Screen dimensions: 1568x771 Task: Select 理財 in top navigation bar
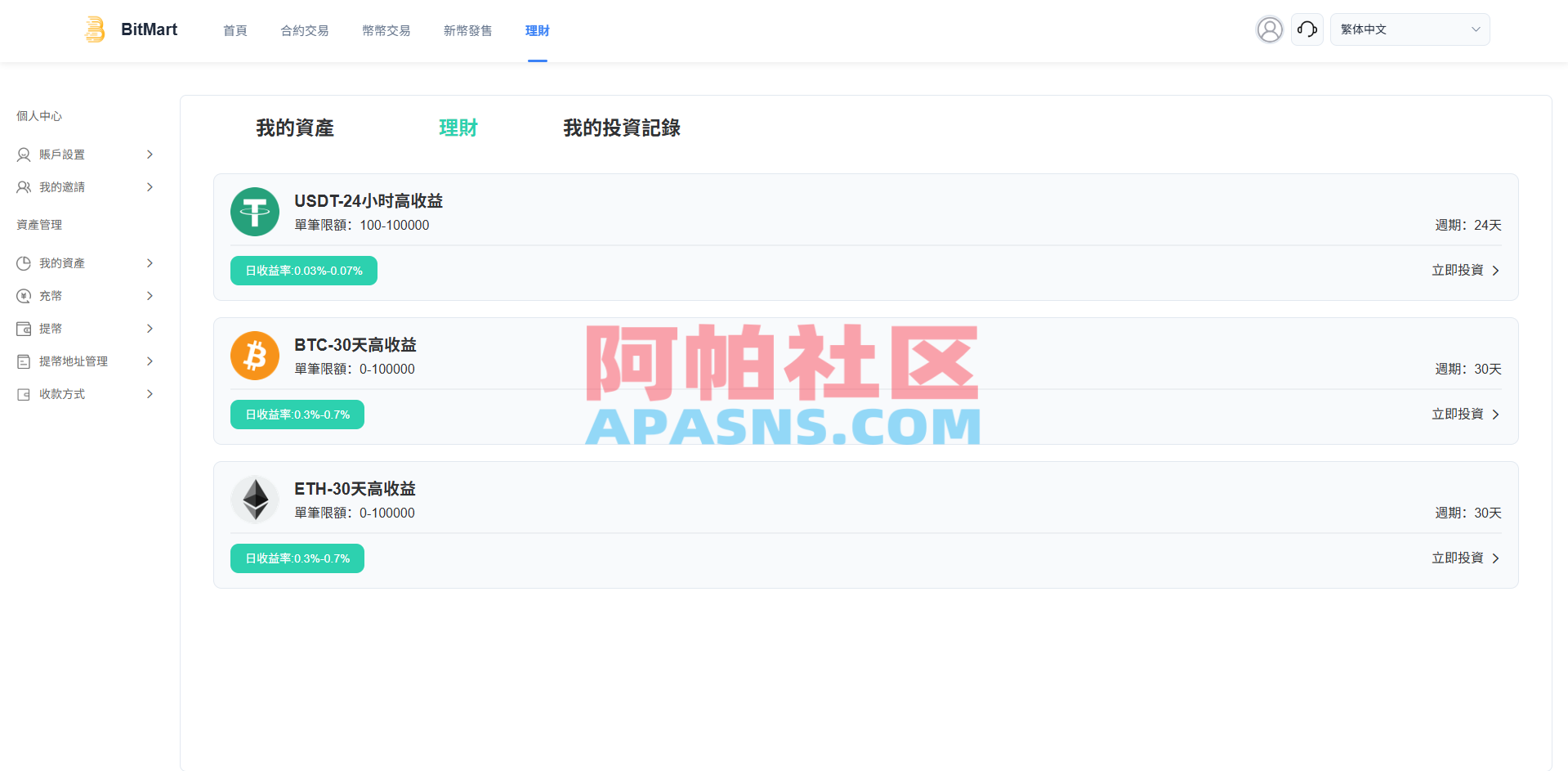click(x=538, y=30)
